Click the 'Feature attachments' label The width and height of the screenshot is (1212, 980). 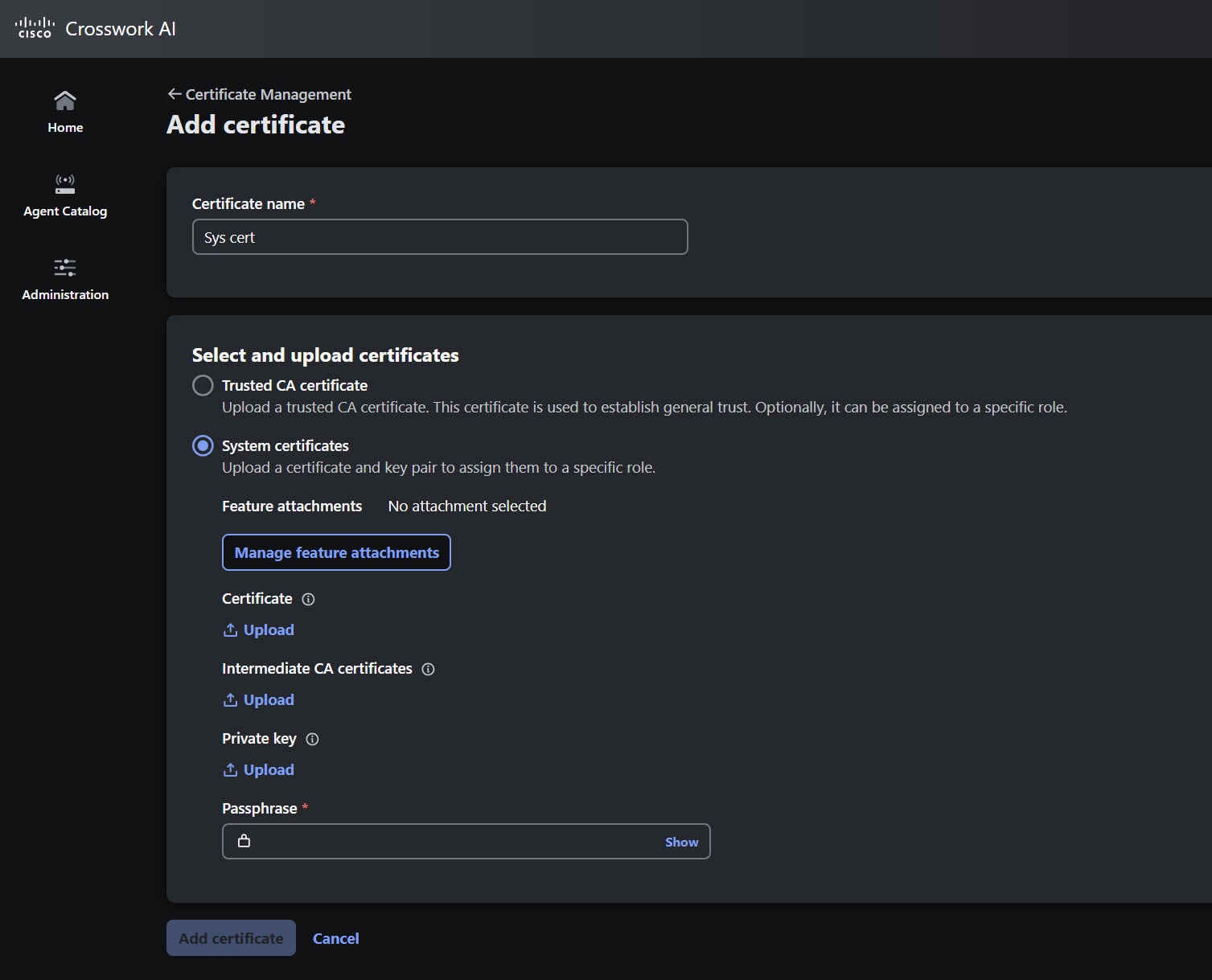pyautogui.click(x=292, y=506)
